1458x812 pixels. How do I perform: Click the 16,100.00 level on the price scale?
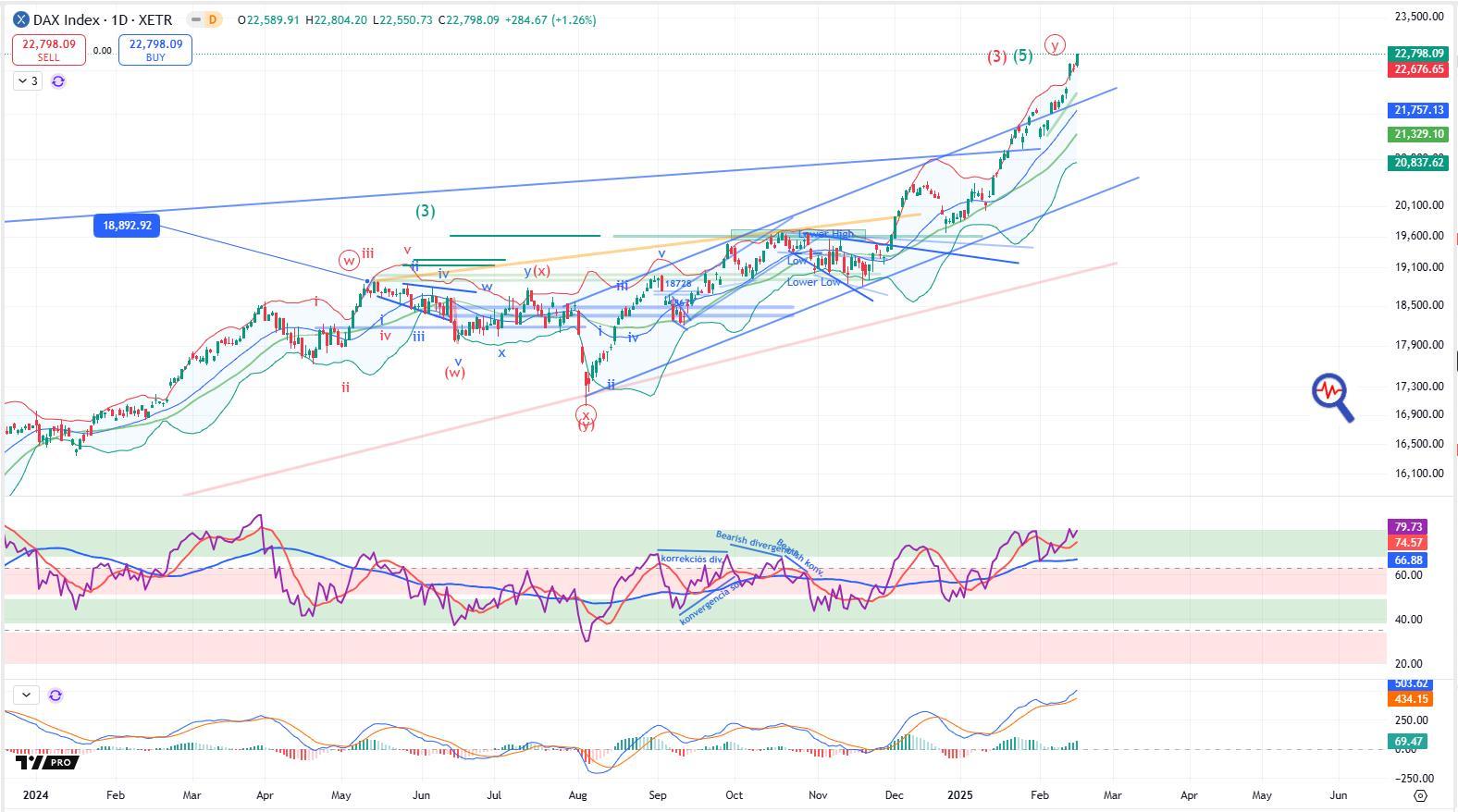(x=1418, y=474)
